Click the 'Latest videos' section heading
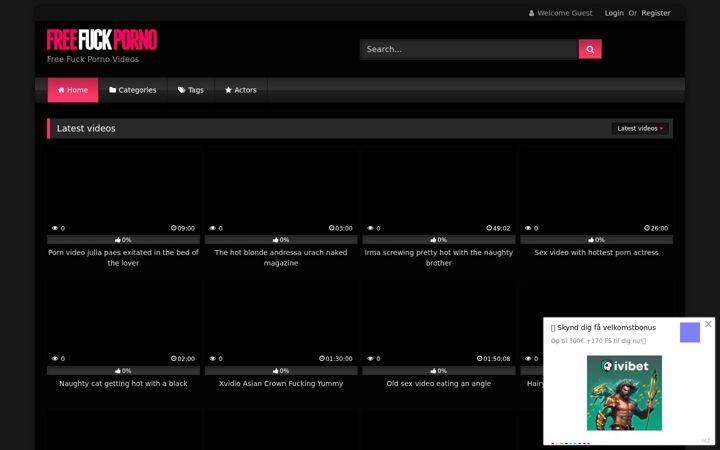Screen dimensions: 720x450 point(86,129)
